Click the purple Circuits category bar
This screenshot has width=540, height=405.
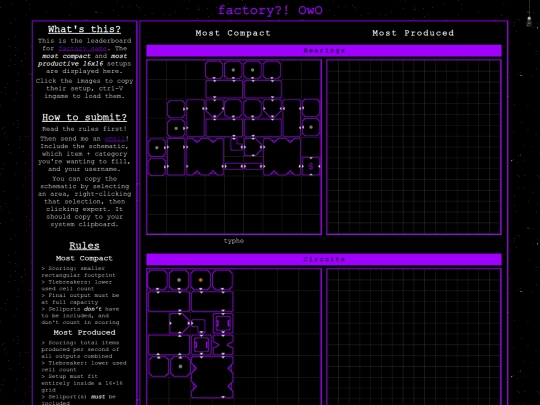324,259
